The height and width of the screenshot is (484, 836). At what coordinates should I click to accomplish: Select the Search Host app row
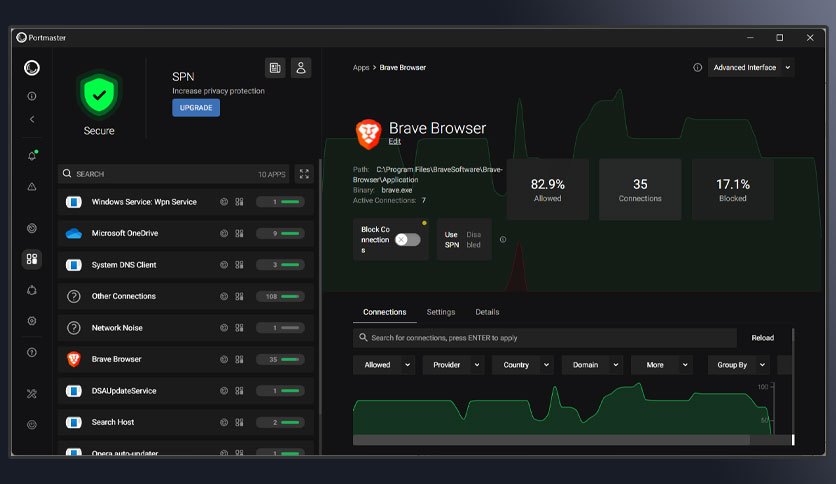(186, 422)
